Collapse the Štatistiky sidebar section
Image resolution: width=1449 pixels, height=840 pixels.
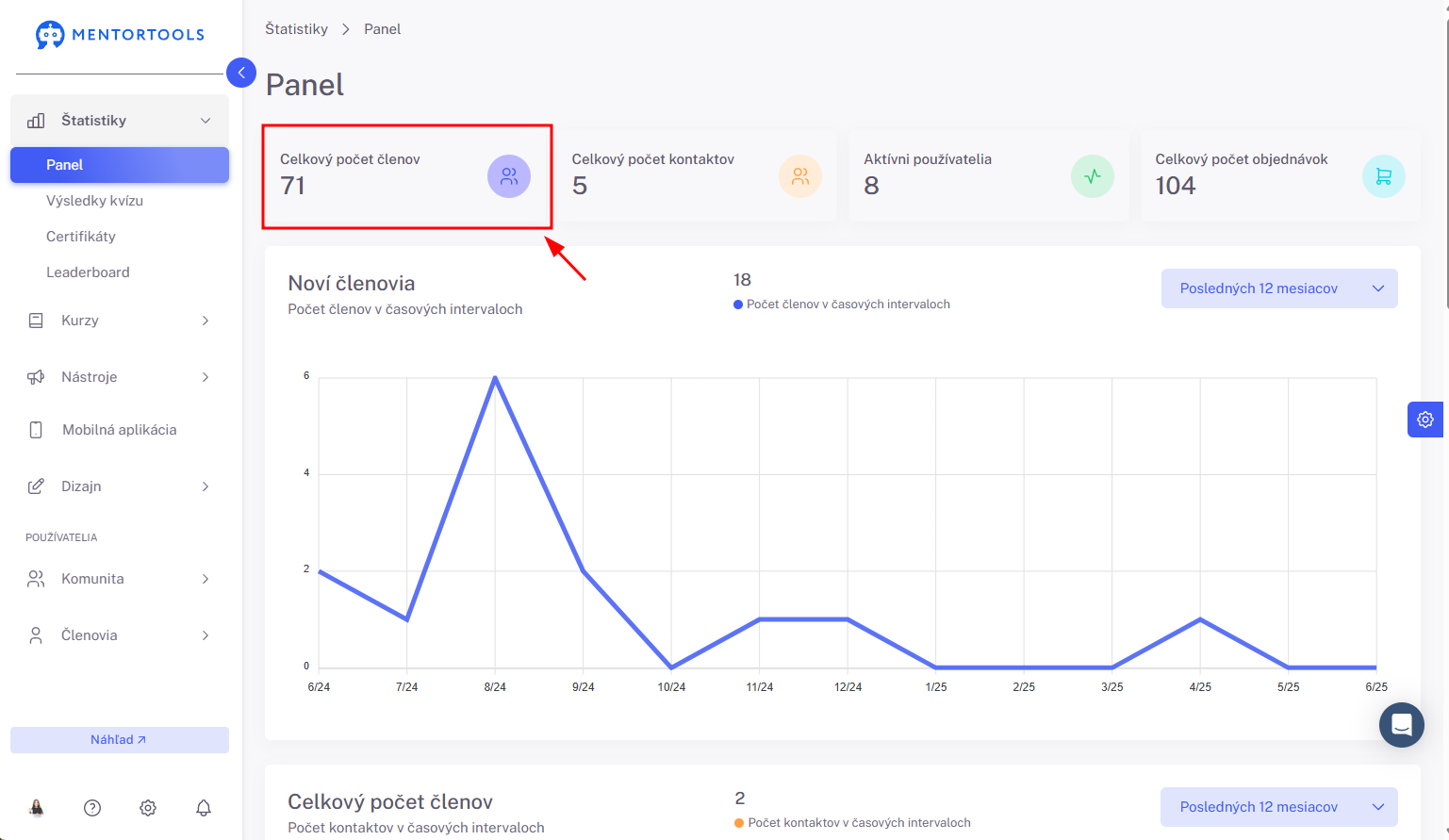tap(120, 121)
